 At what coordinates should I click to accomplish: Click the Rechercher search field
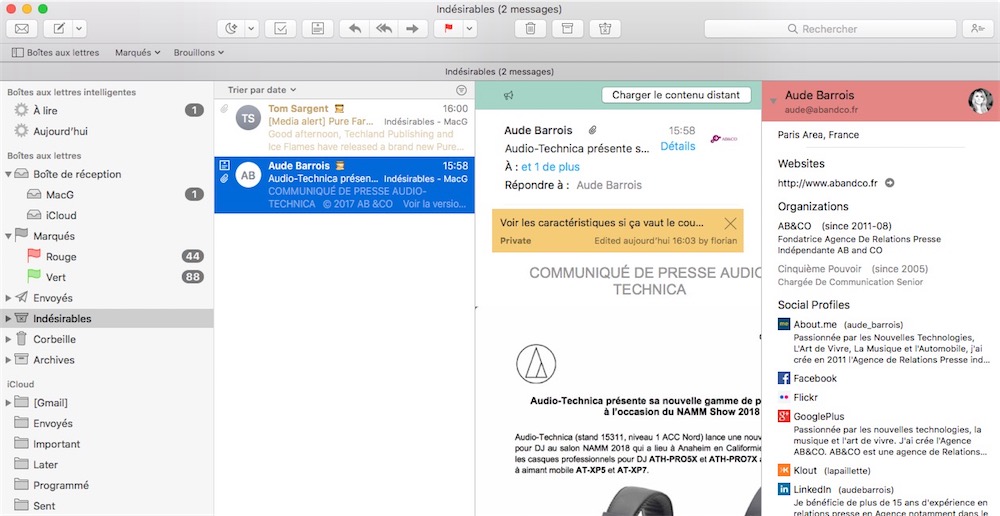coord(830,29)
